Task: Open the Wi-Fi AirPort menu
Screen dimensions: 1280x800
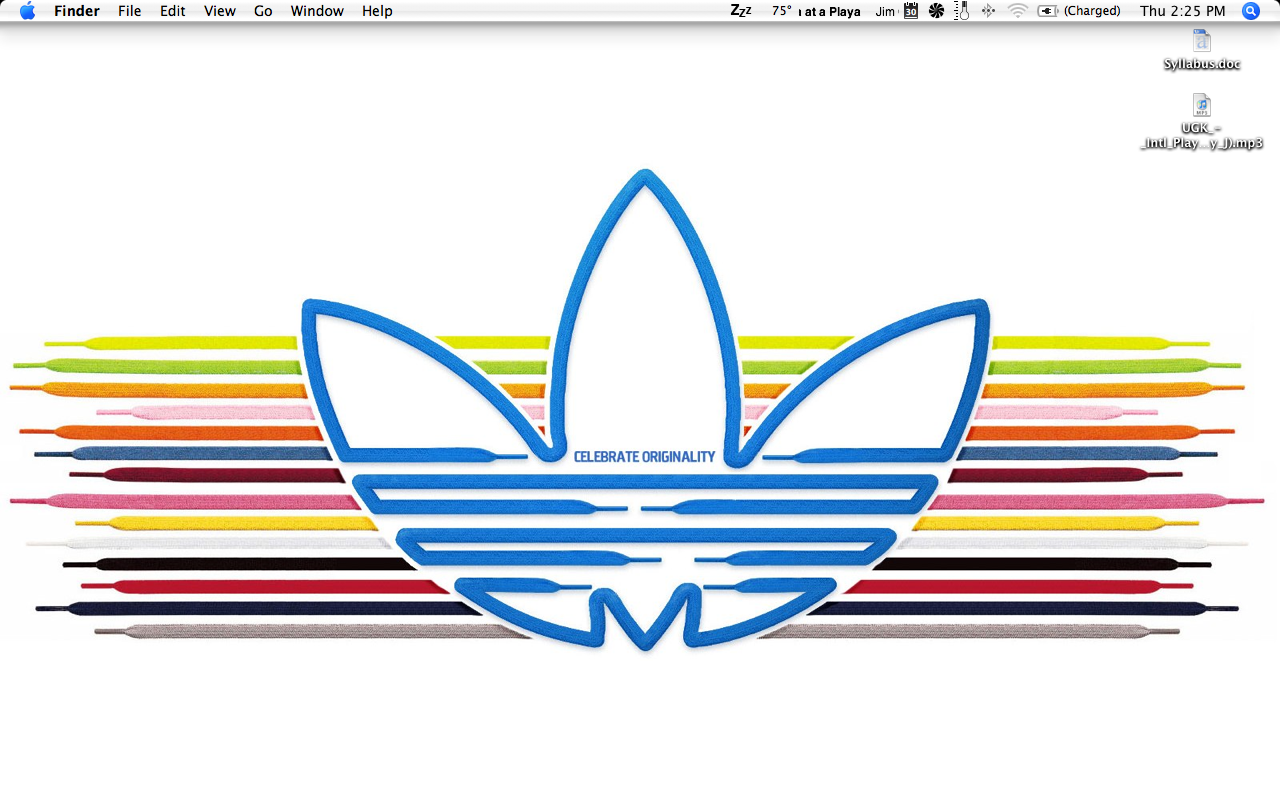Action: tap(1018, 11)
